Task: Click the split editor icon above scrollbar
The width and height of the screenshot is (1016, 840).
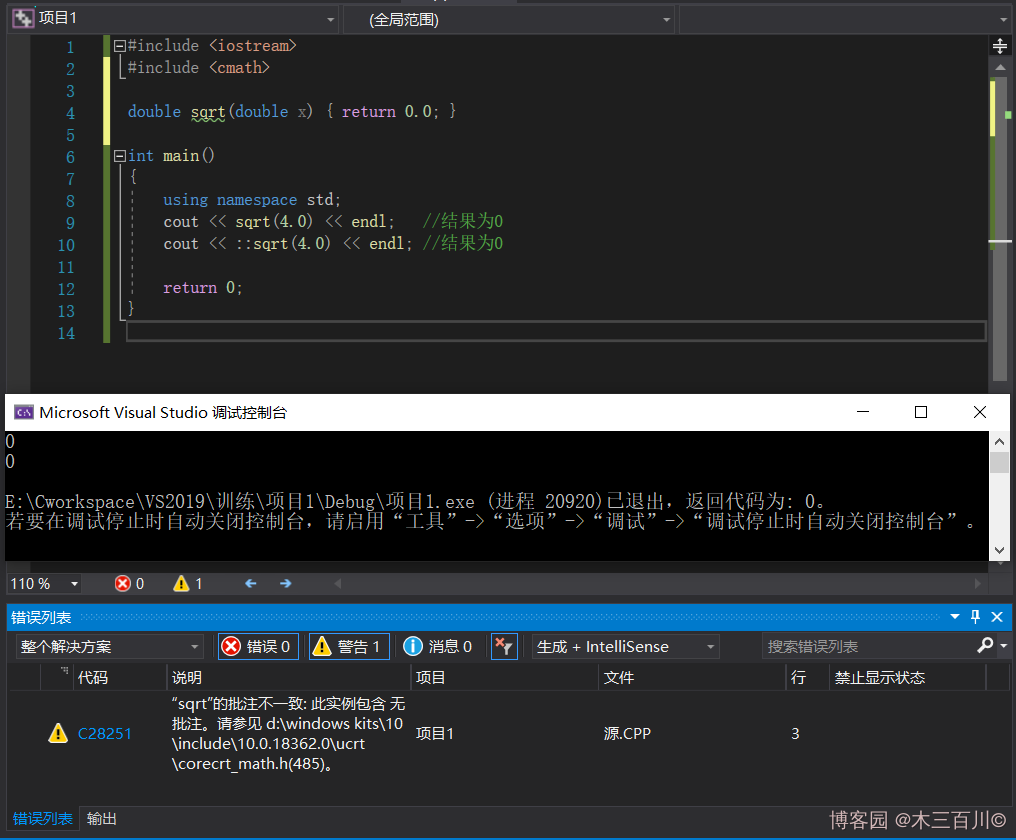Action: pyautogui.click(x=999, y=46)
